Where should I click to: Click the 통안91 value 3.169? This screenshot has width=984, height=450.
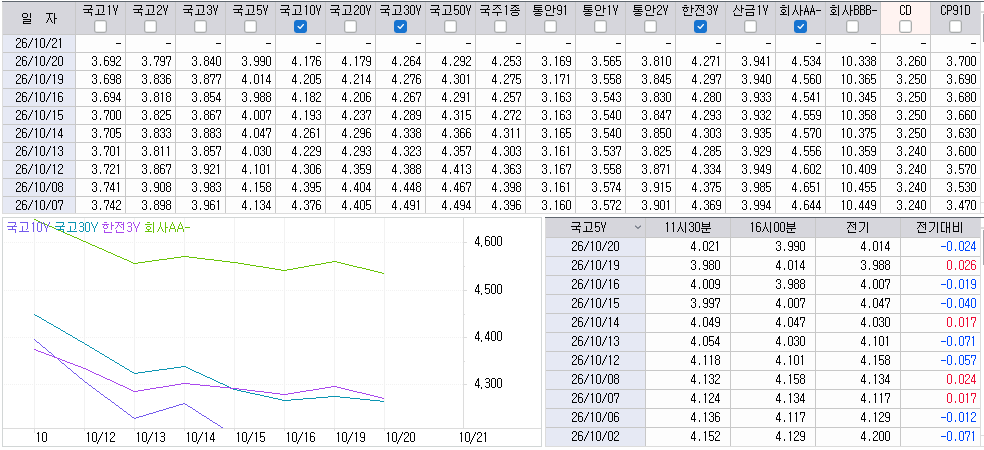[556, 61]
